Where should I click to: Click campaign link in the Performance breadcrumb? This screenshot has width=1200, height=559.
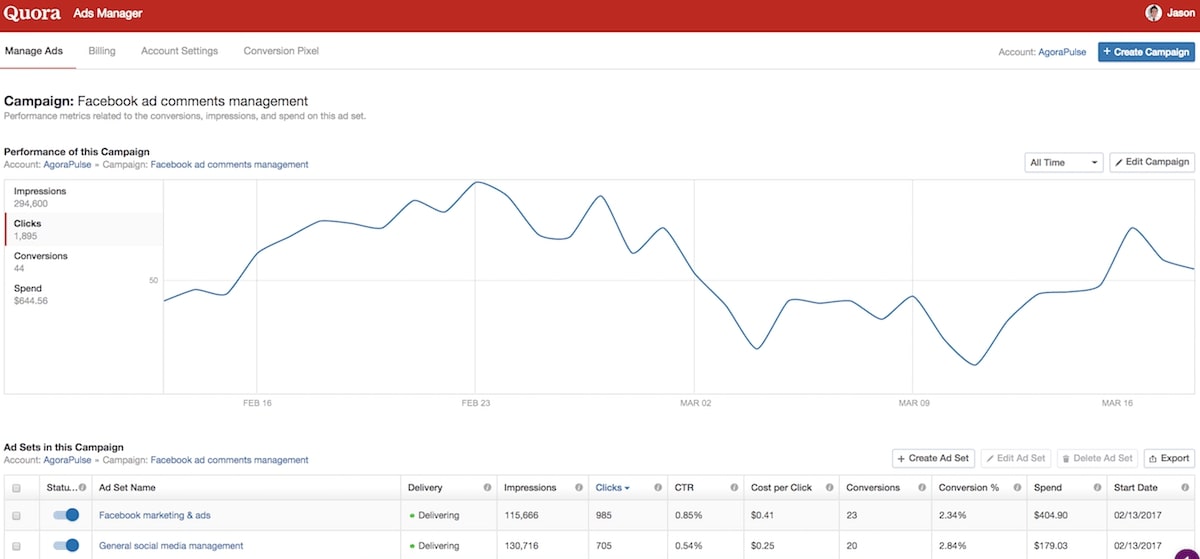pyautogui.click(x=229, y=165)
